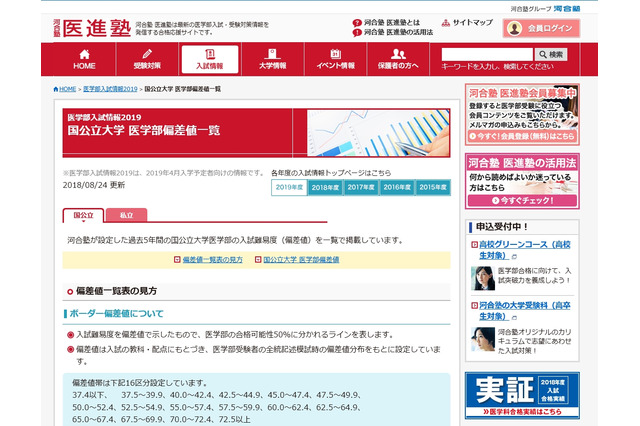Click the people icon above 保護者の方へ
This screenshot has width=640, height=426.
[x=398, y=54]
